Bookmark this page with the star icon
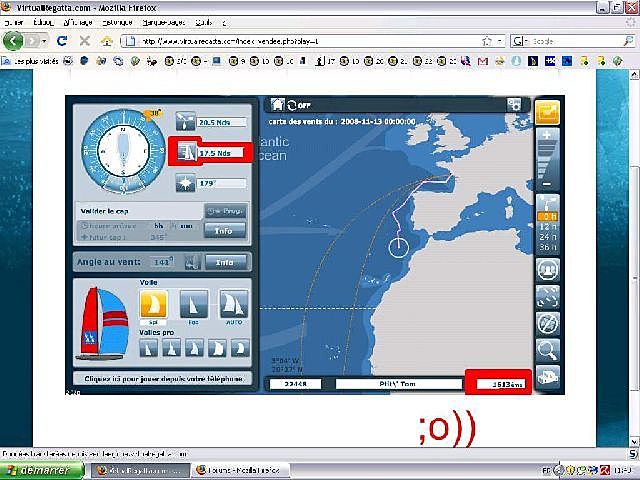The image size is (640, 480). tap(487, 41)
